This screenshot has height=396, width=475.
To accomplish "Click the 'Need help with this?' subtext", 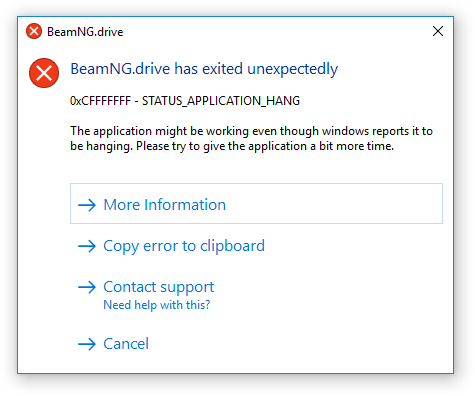I will click(157, 305).
